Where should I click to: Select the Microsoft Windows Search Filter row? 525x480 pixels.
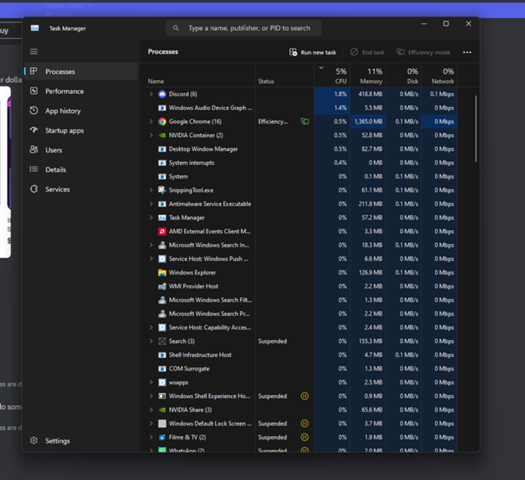click(x=300, y=300)
